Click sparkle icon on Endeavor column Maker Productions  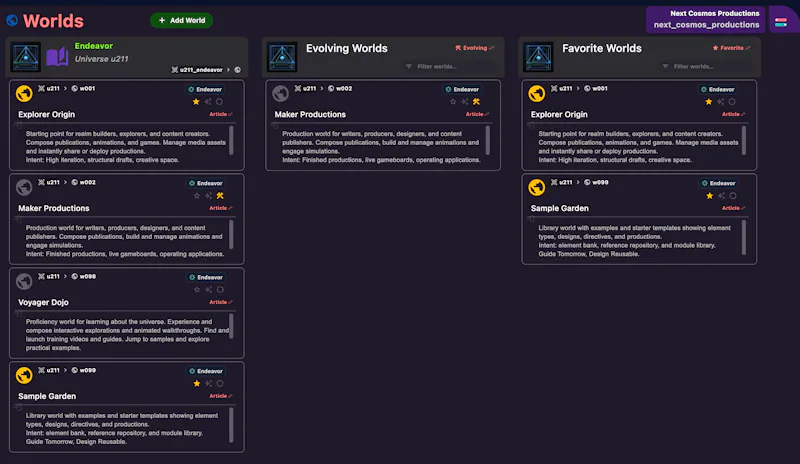tap(208, 196)
